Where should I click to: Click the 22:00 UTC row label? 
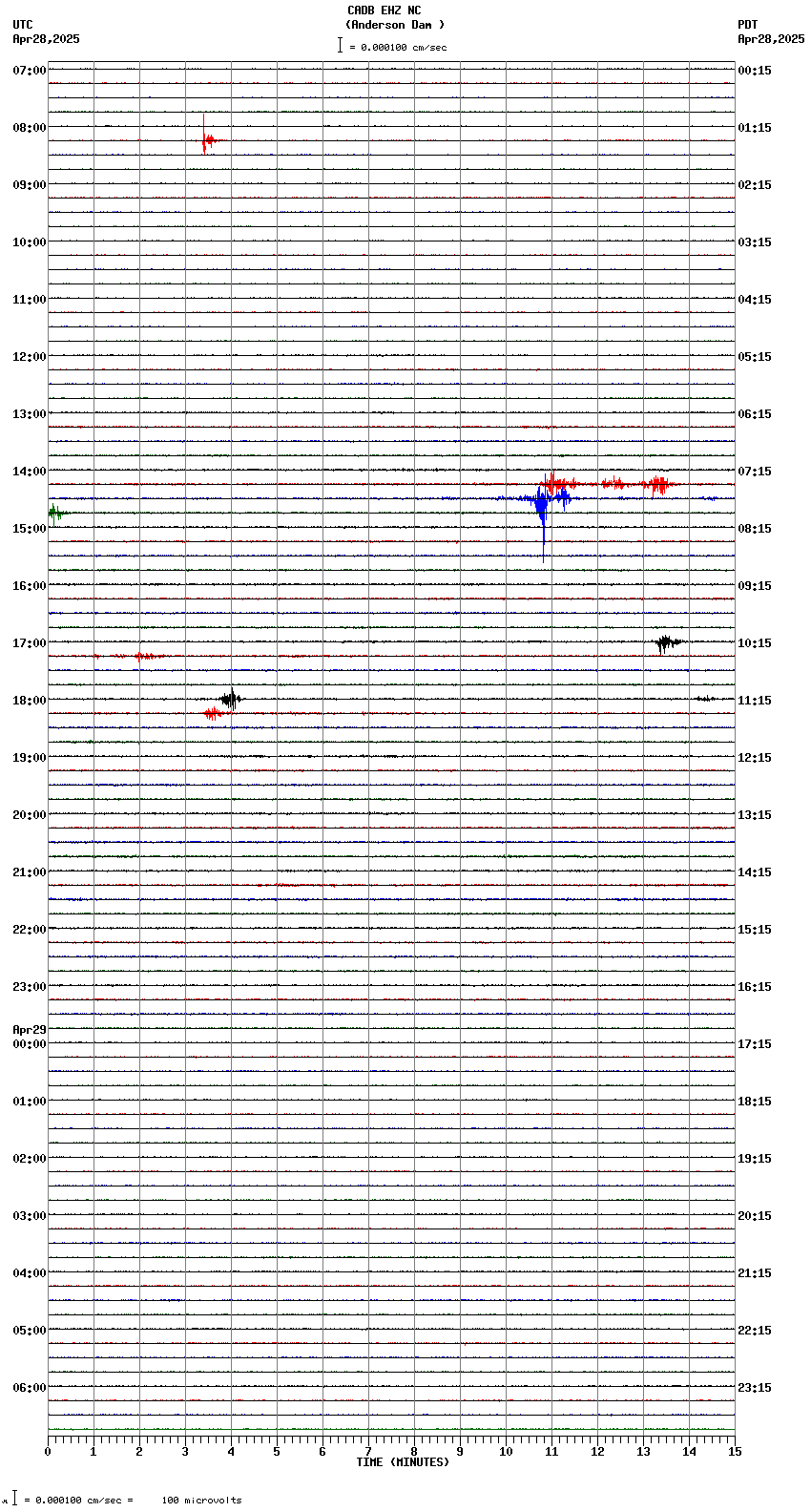point(30,930)
